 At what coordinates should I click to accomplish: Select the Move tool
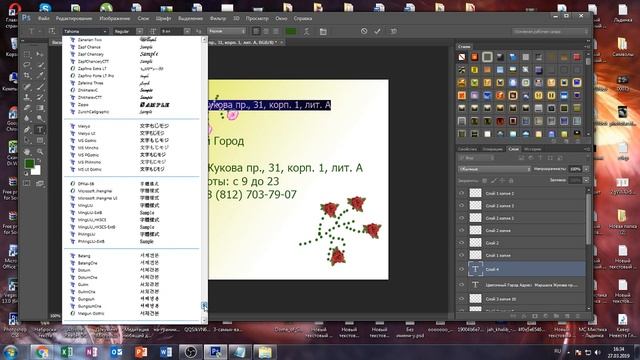coord(40,54)
